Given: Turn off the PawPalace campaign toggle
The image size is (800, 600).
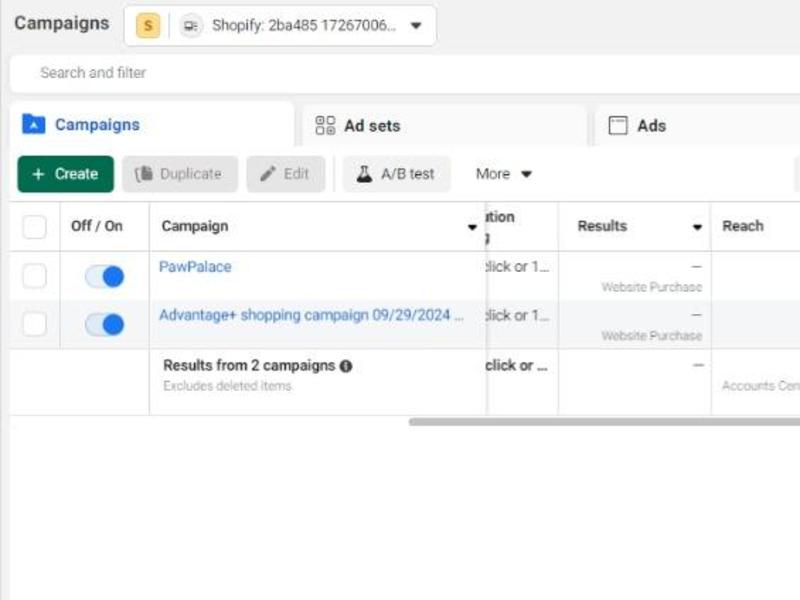Looking at the screenshot, I should coord(105,277).
